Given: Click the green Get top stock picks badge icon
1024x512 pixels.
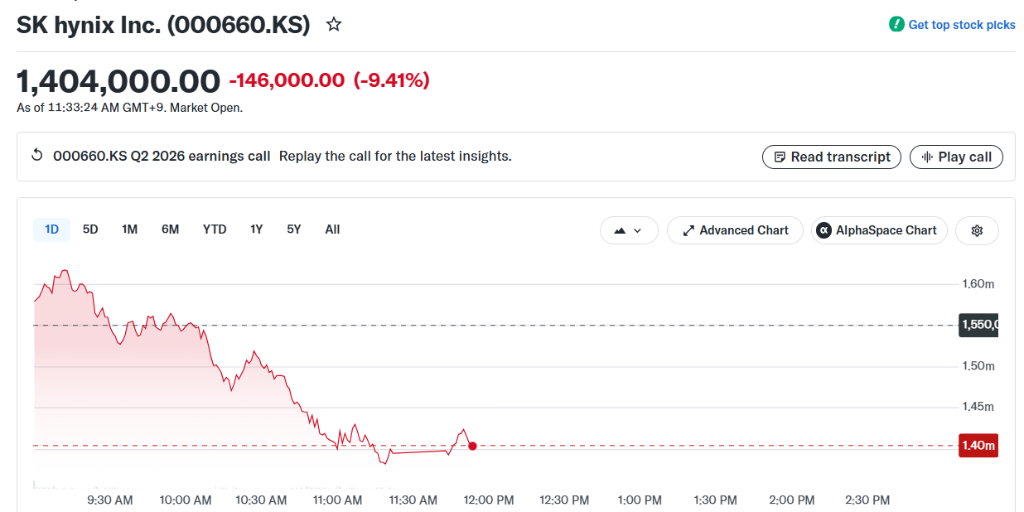Looking at the screenshot, I should [x=897, y=25].
